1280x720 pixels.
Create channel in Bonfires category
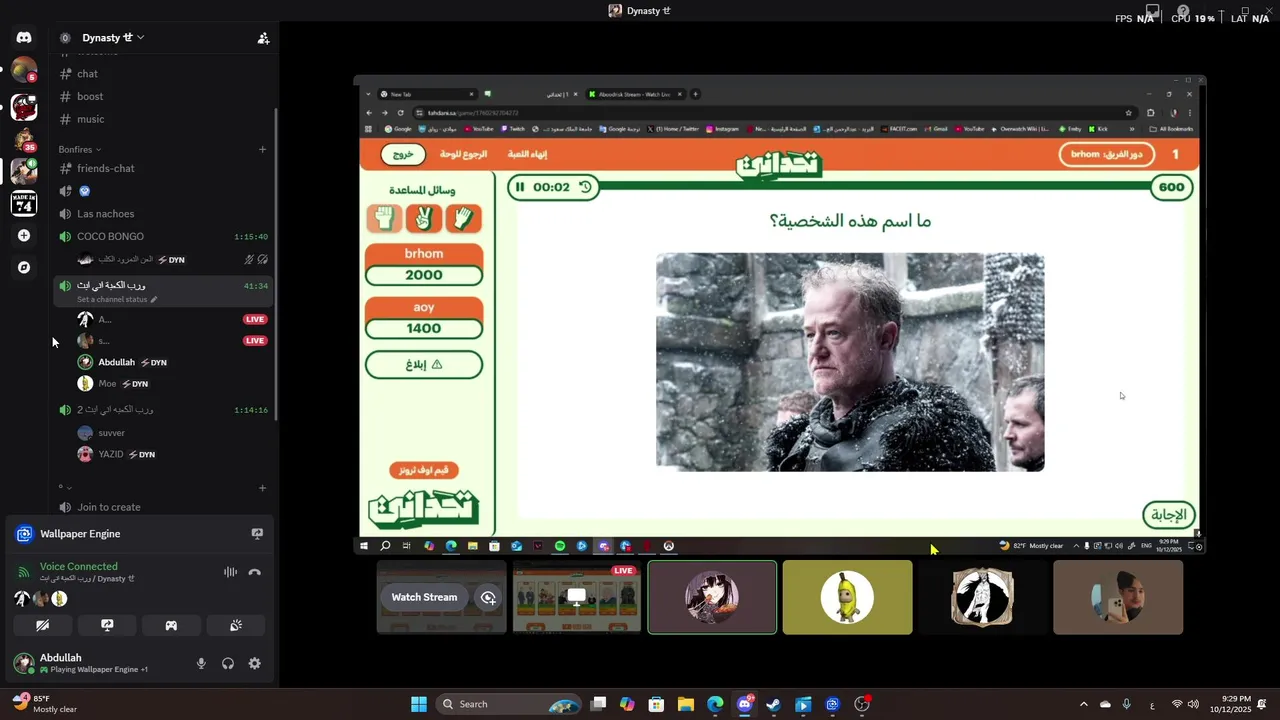[x=263, y=150]
